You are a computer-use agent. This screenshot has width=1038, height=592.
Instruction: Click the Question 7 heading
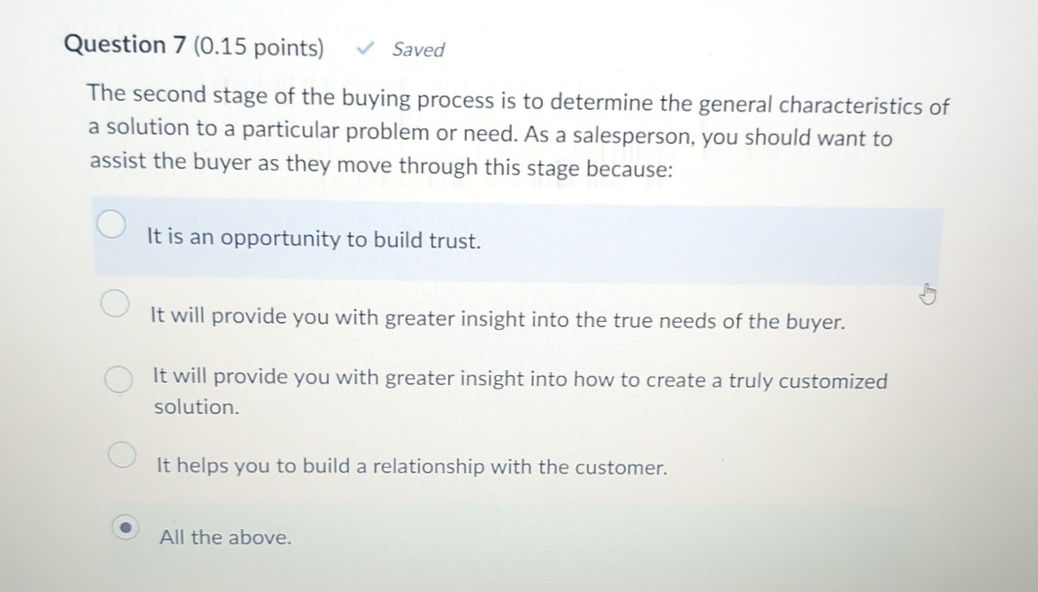pos(124,44)
